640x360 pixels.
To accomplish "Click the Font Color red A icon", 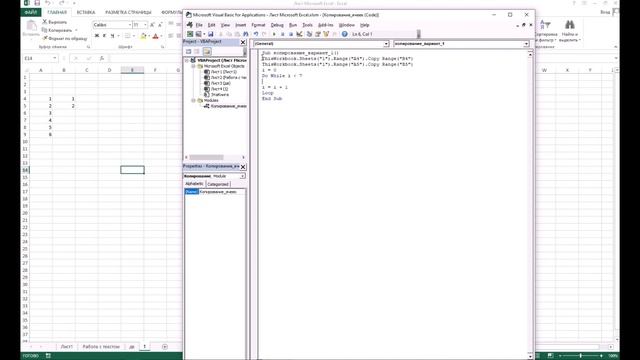I will click(x=156, y=36).
